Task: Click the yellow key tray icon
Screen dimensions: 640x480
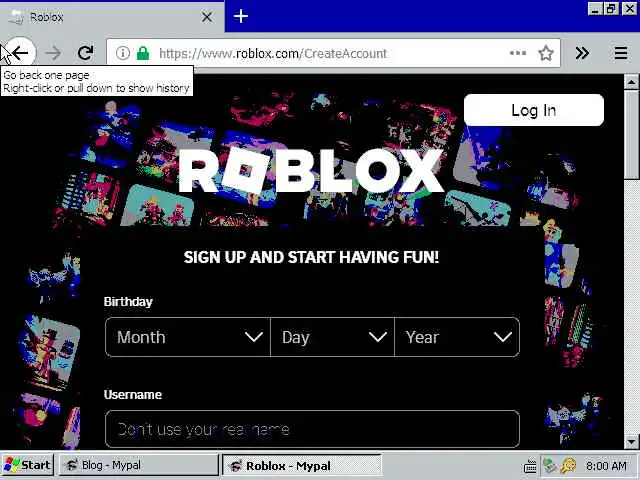Action: (568, 465)
